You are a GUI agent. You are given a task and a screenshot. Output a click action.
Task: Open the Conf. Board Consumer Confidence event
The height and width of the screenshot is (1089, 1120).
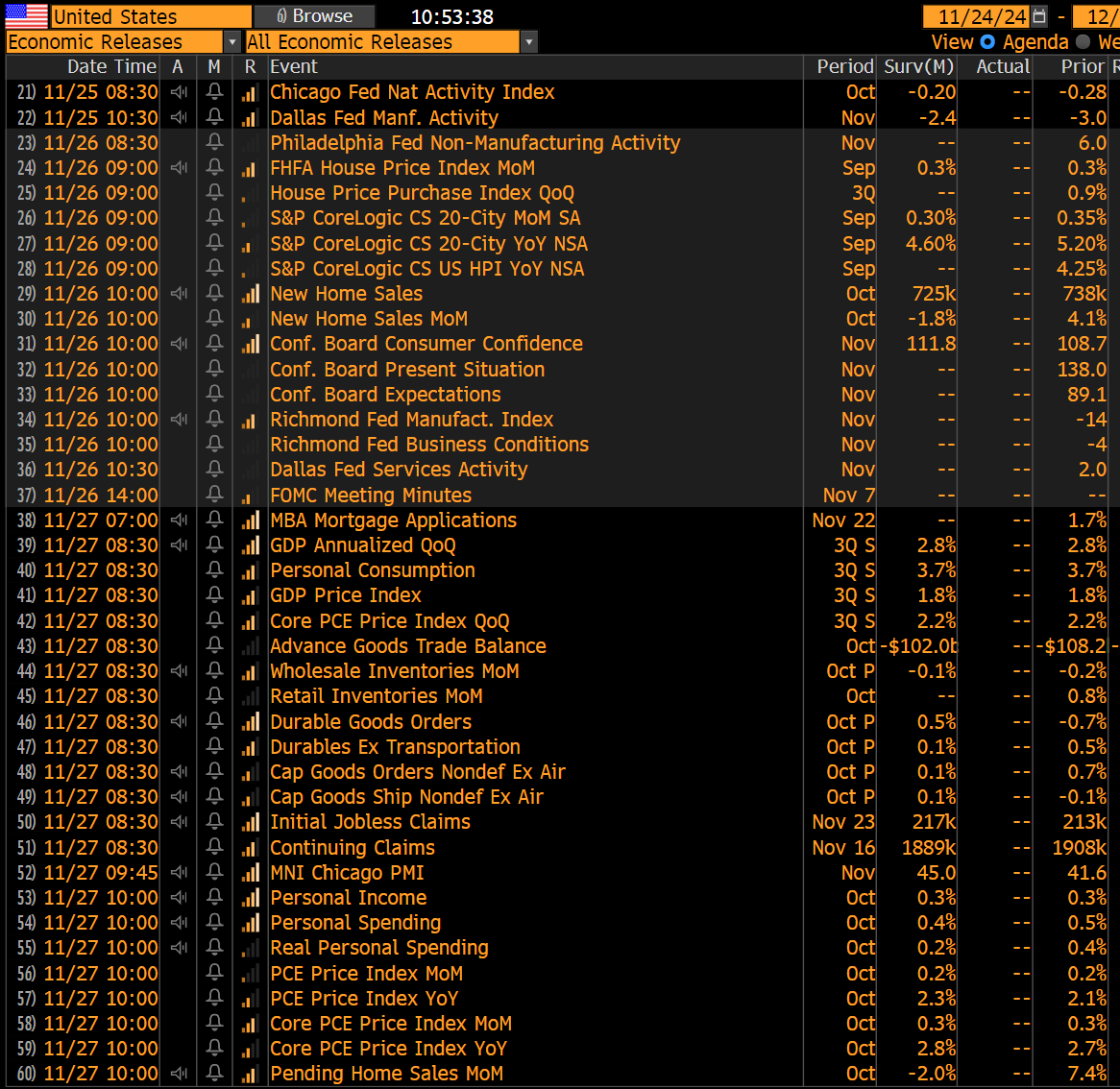tap(426, 344)
